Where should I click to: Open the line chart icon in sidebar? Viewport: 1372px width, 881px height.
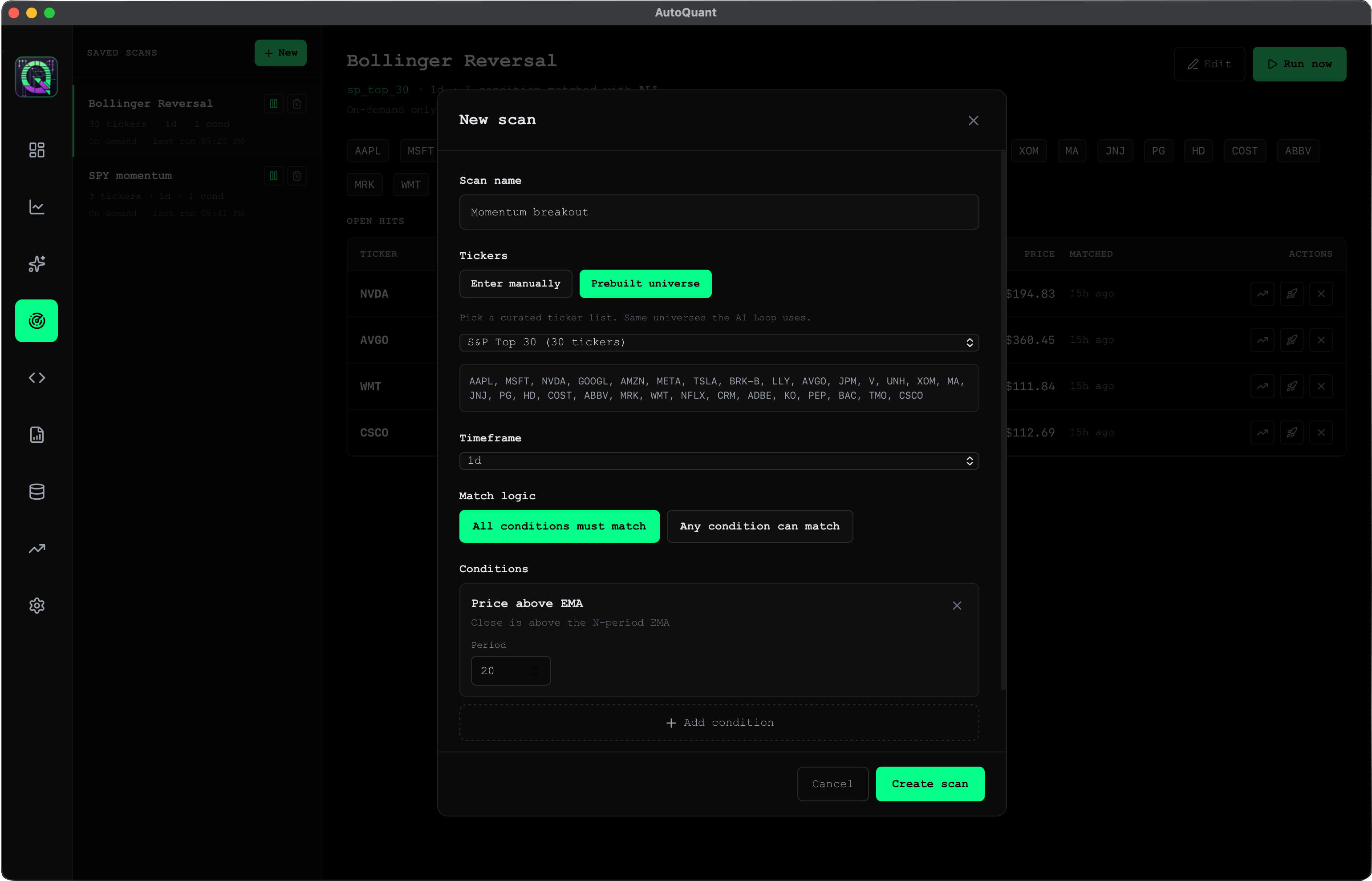[37, 207]
